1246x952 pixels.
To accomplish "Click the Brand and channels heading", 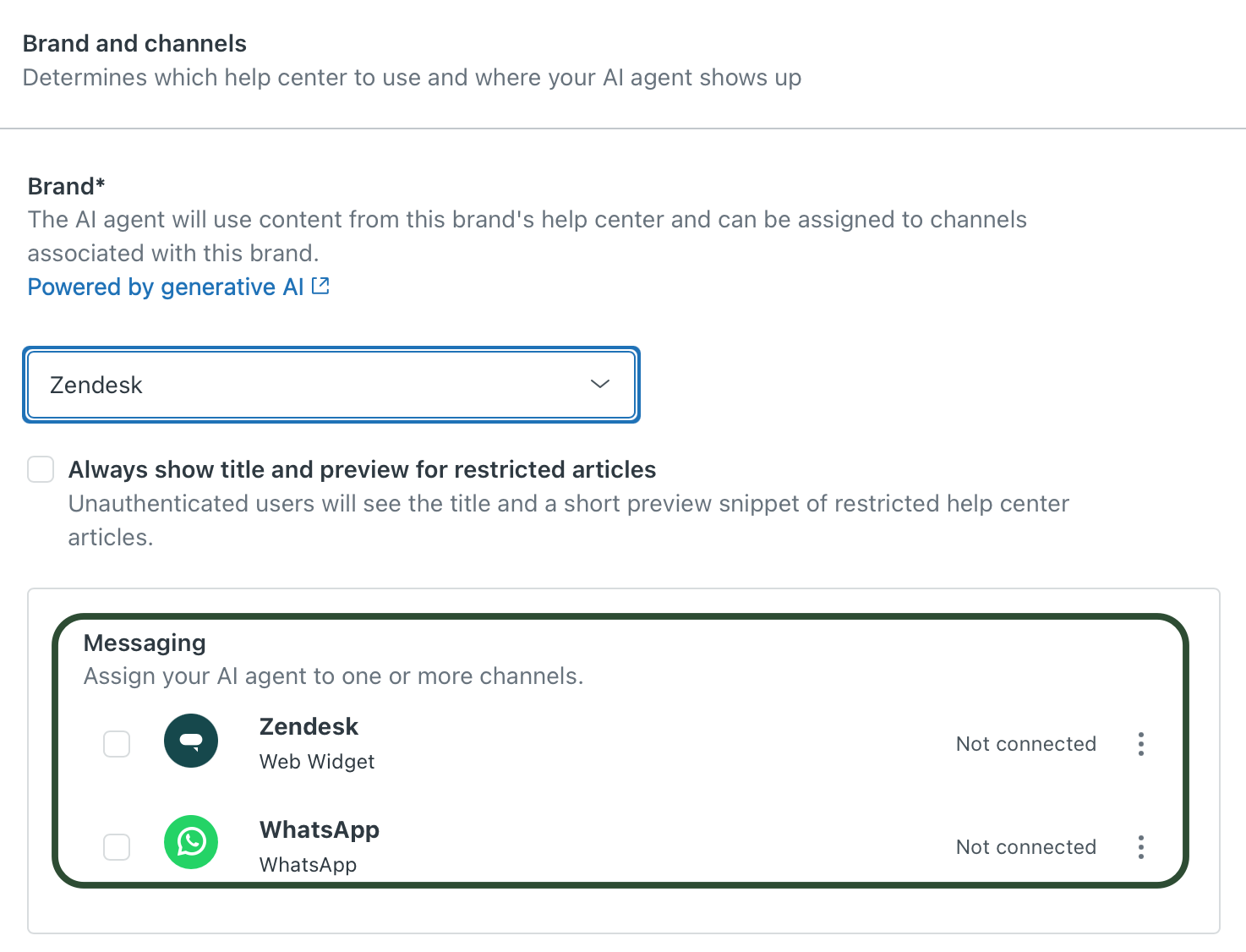I will pos(134,43).
